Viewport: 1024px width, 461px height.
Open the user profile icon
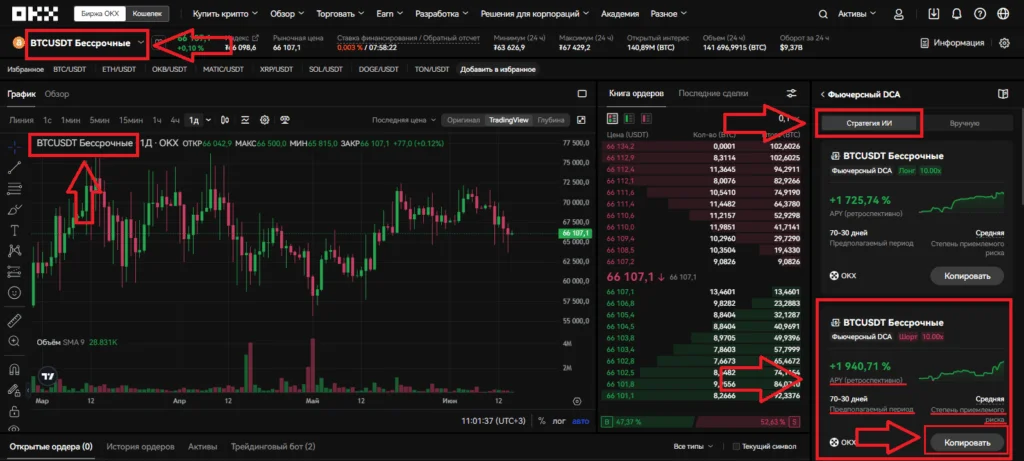click(899, 14)
